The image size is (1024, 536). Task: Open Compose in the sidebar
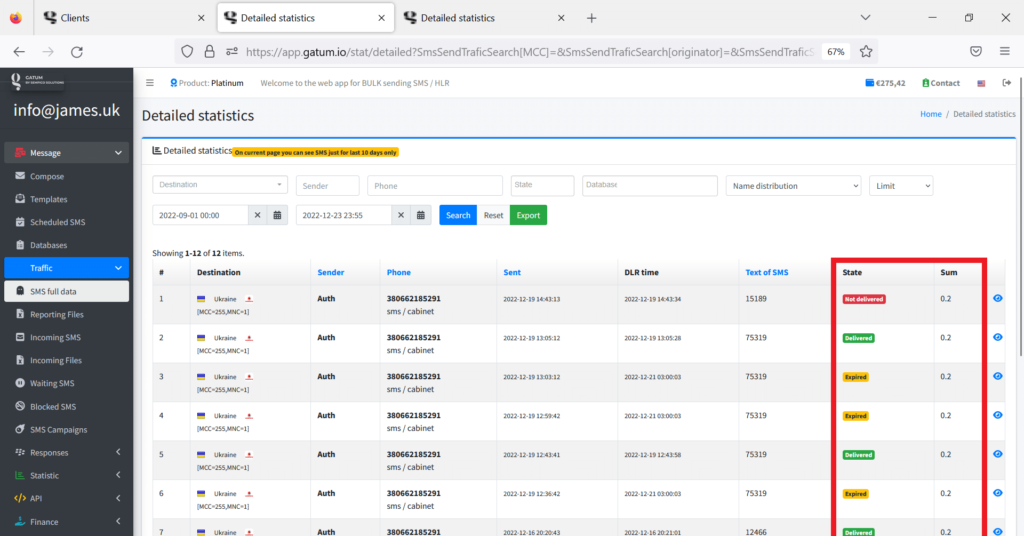[67, 176]
